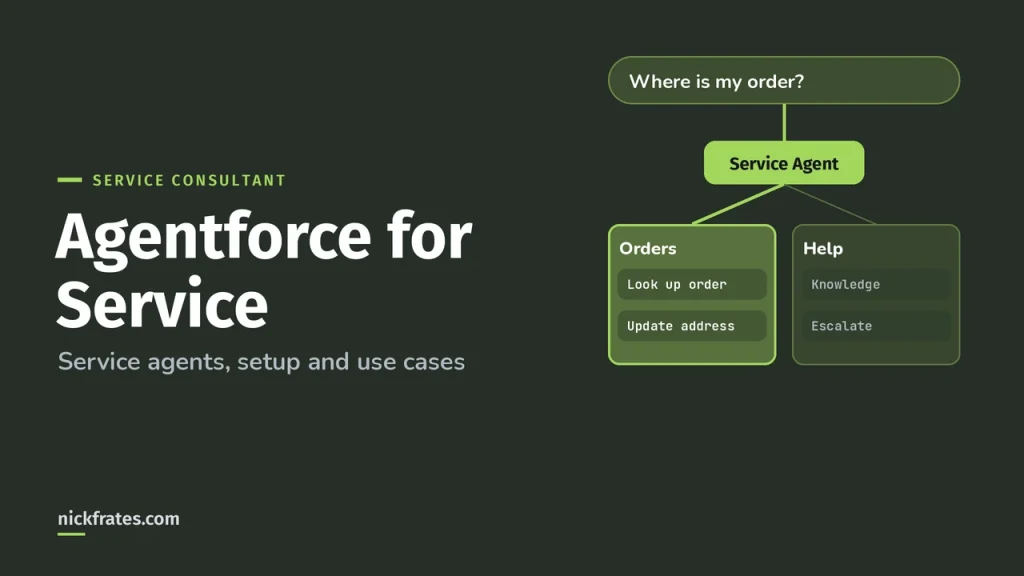Click subtitle 'Service agents, setup and use cases'

click(x=261, y=362)
